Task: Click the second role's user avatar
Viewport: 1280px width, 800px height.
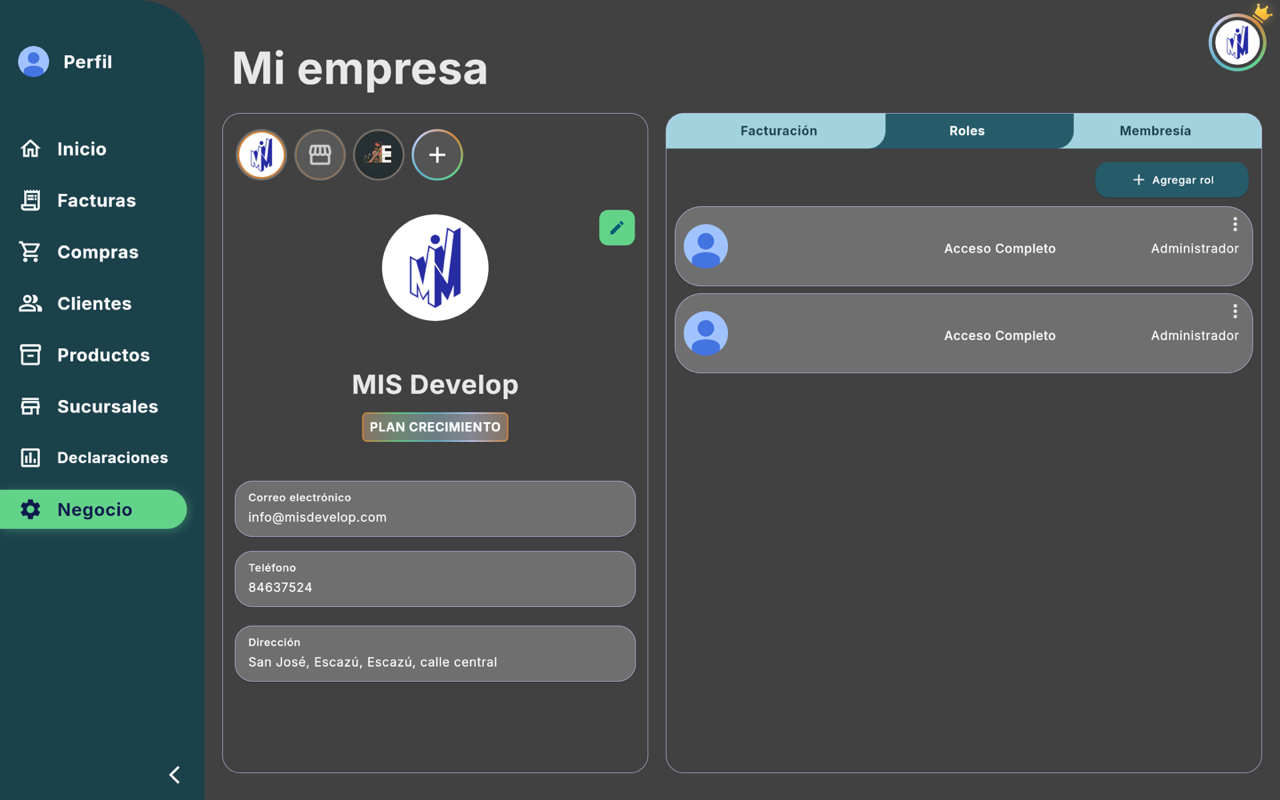Action: pos(706,334)
